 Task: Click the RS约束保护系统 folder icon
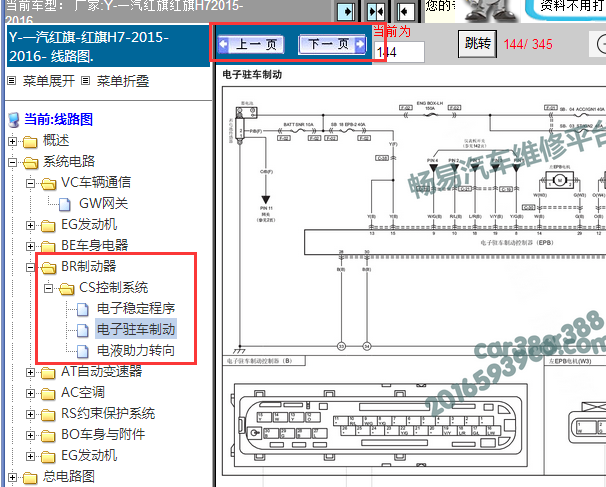coord(48,415)
